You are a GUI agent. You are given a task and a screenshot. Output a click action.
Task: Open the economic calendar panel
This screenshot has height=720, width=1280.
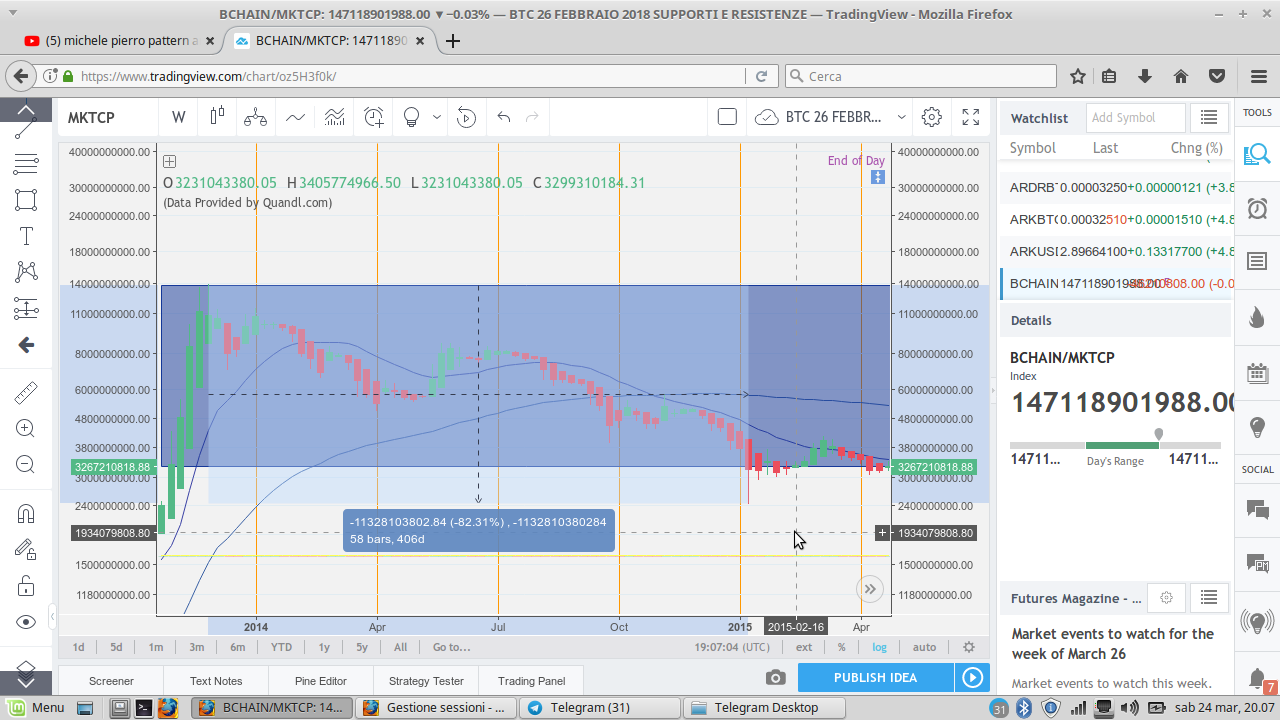click(x=1257, y=373)
